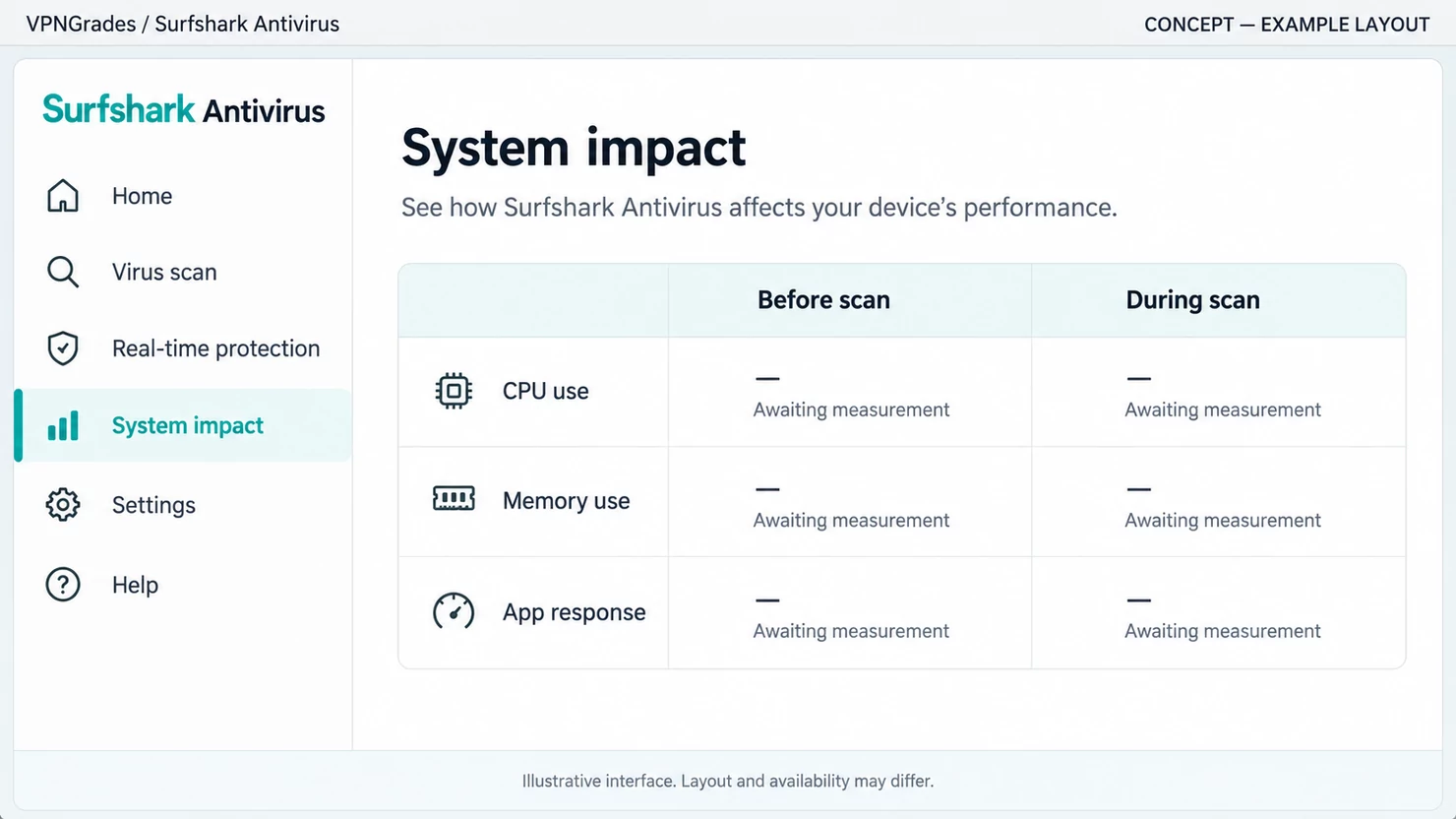Click the App response gauge icon
Viewport: 1456px width, 819px height.
(x=454, y=611)
